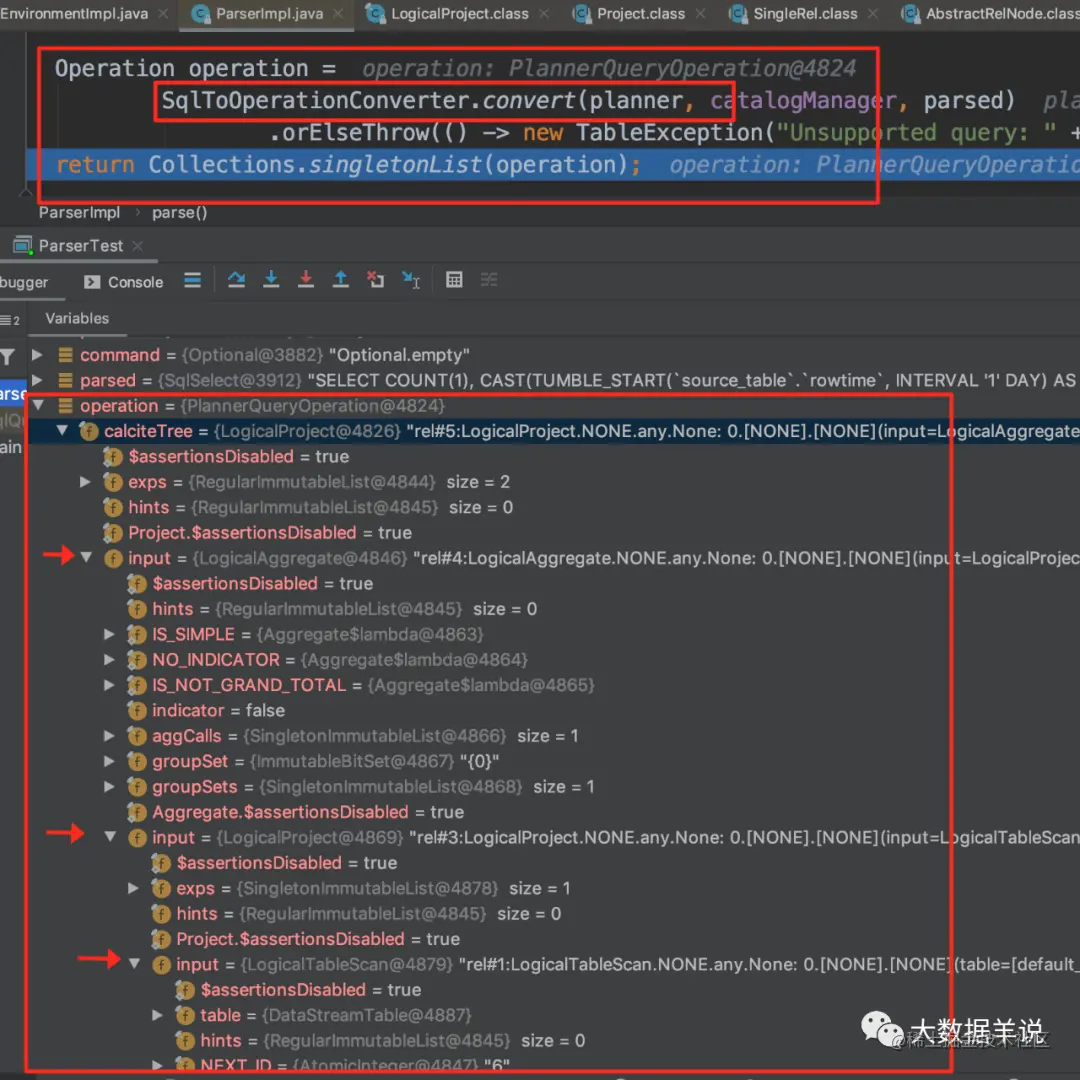Click the orElseThrow TableException code line
The height and width of the screenshot is (1080, 1080).
[x=674, y=132]
